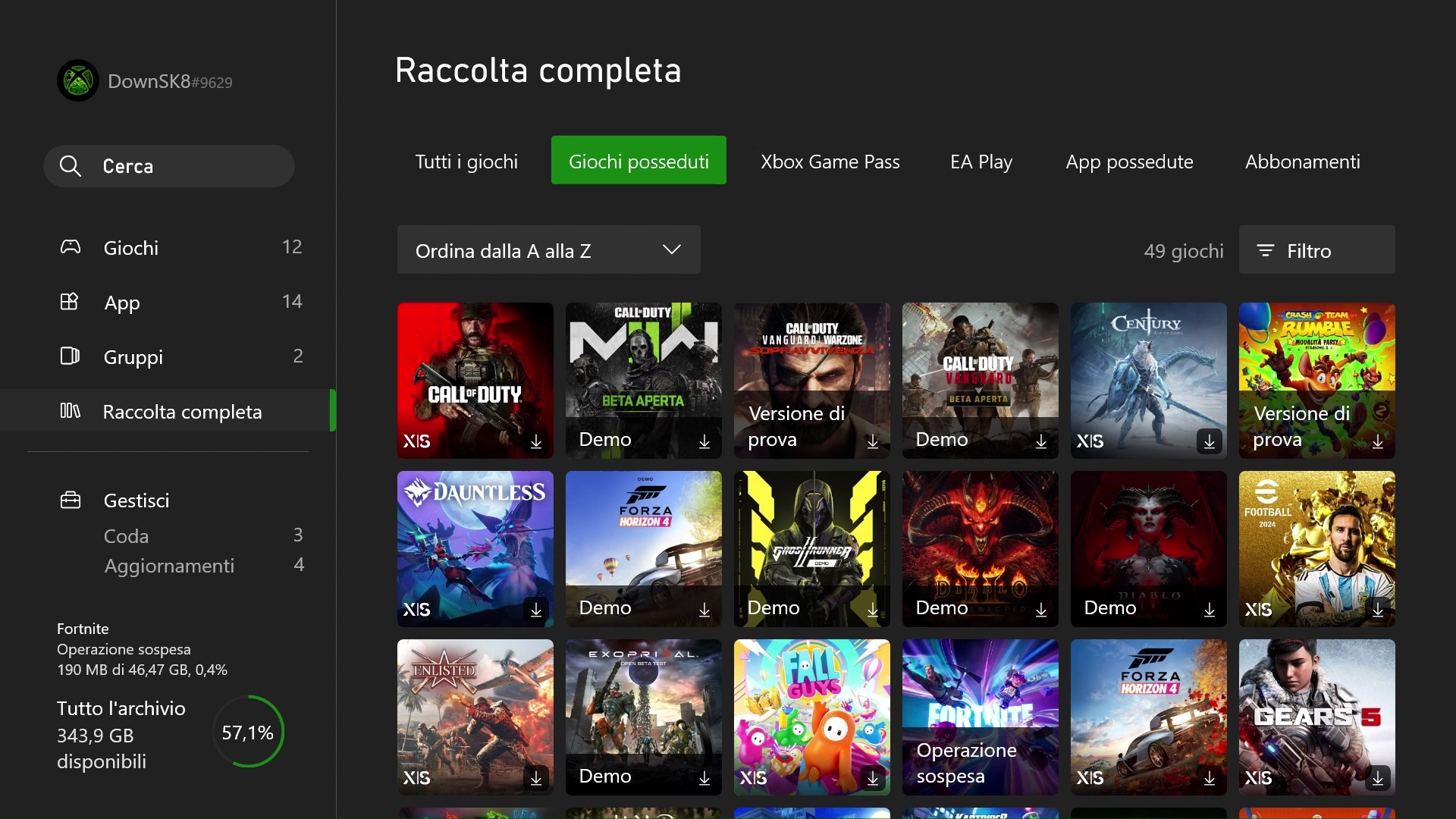Click the download arrow on Crash Team Rumble
Screen dimensions: 1456x819
(1378, 441)
